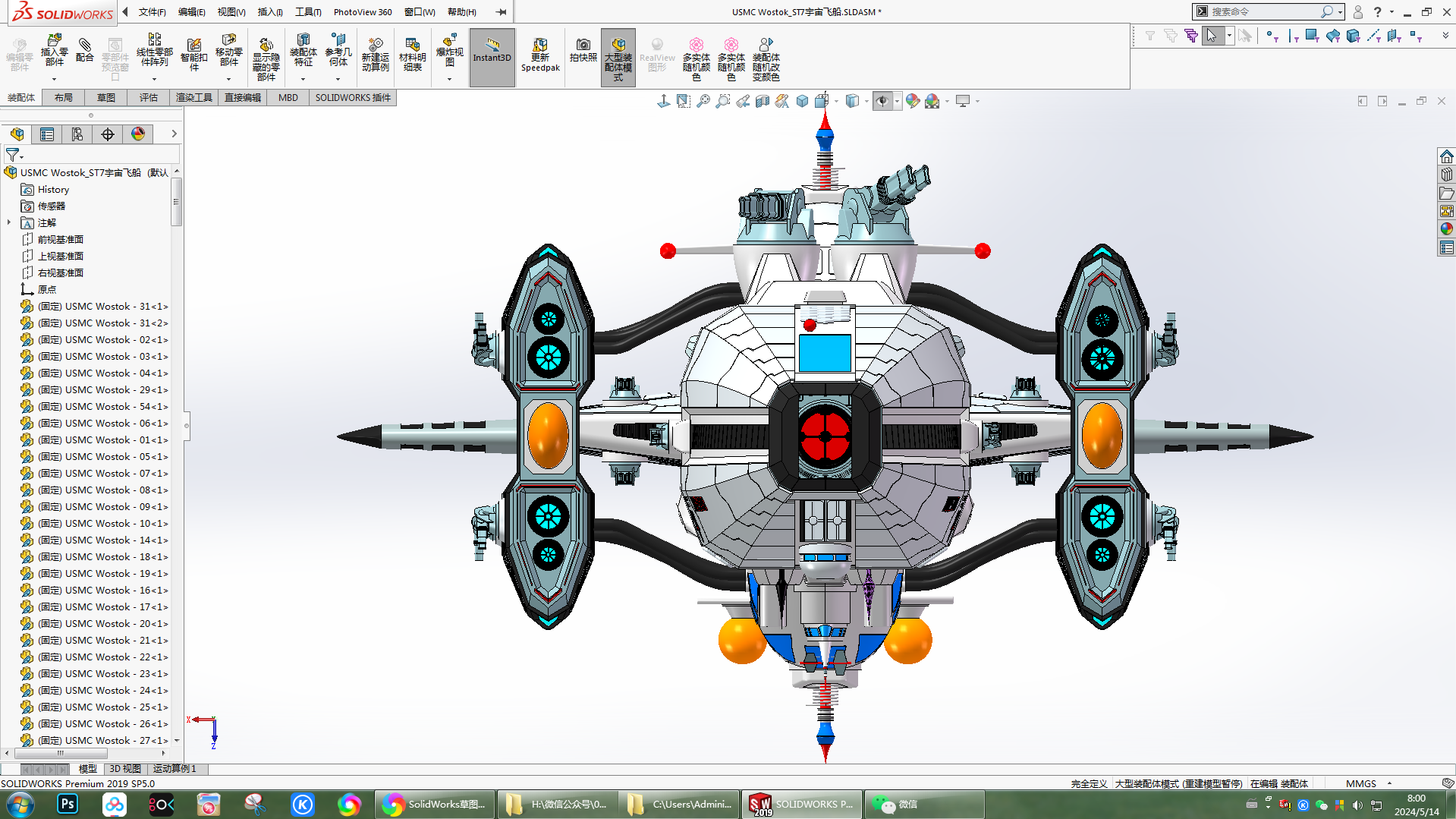Open Photoshop from the Windows taskbar
Viewport: 1456px width, 819px height.
[x=68, y=804]
